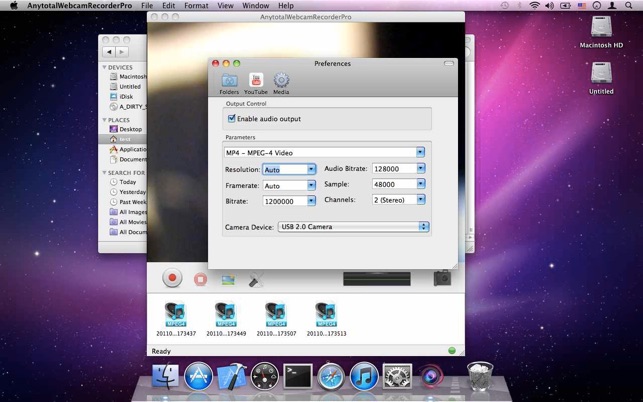Open the Camera Device dropdown
Image resolution: width=643 pixels, height=402 pixels.
(x=353, y=227)
